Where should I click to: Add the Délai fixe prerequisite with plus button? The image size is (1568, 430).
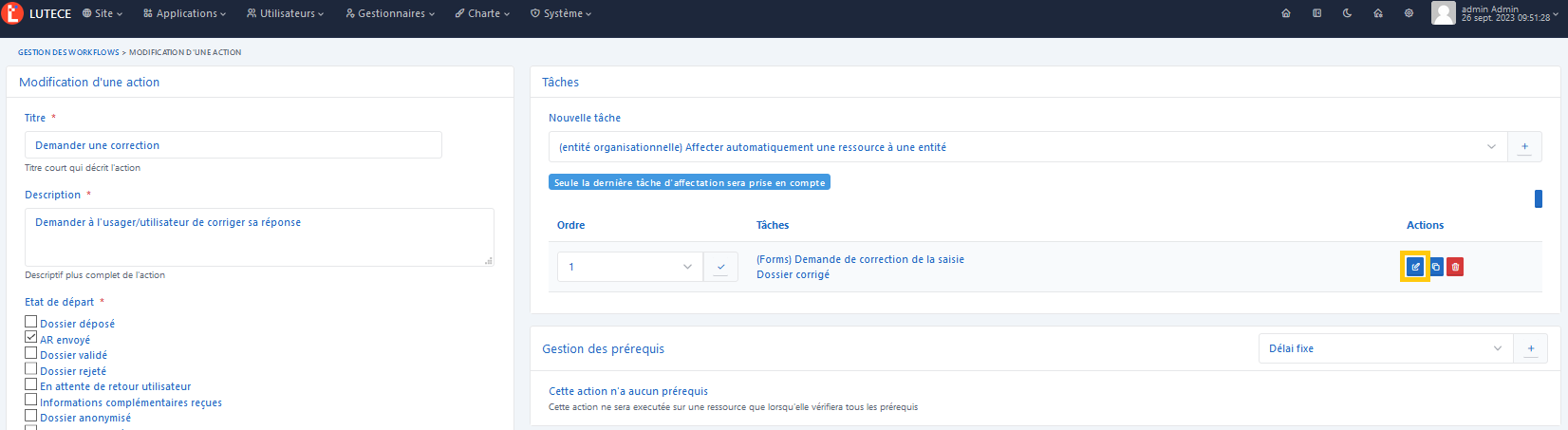pyautogui.click(x=1530, y=348)
